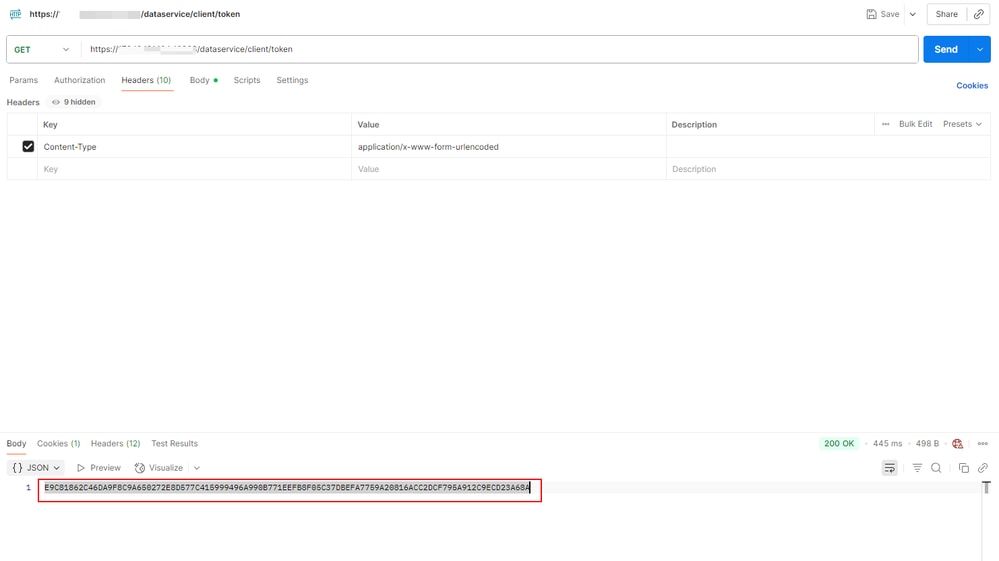999x561 pixels.
Task: Click line number 1 in response
Action: pos(28,488)
